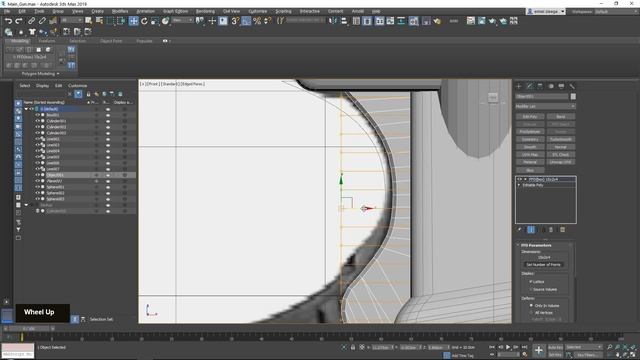The image size is (640, 360).
Task: Activate the Select and Rotate tool
Action: (x=144, y=21)
